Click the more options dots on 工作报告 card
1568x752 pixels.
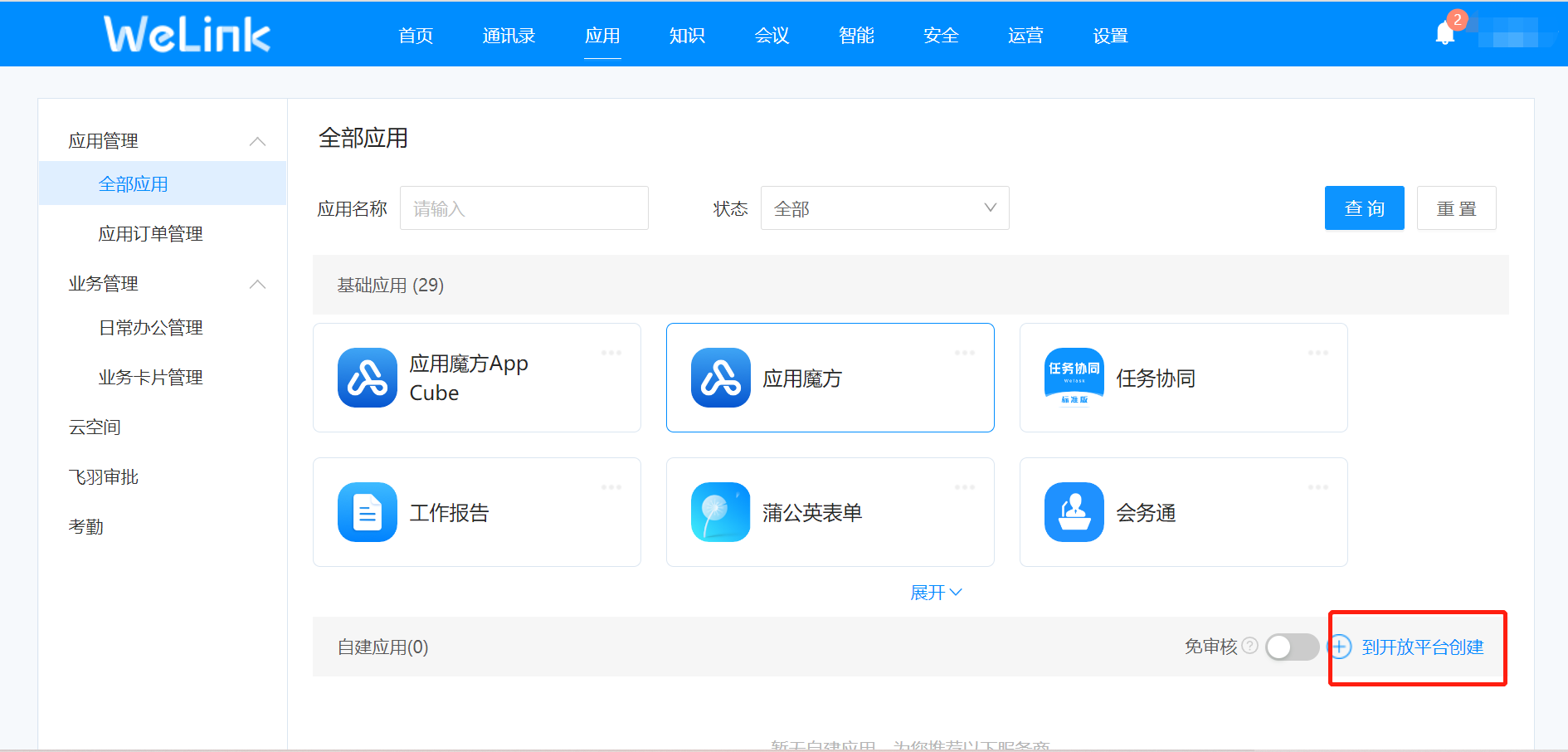pos(611,488)
